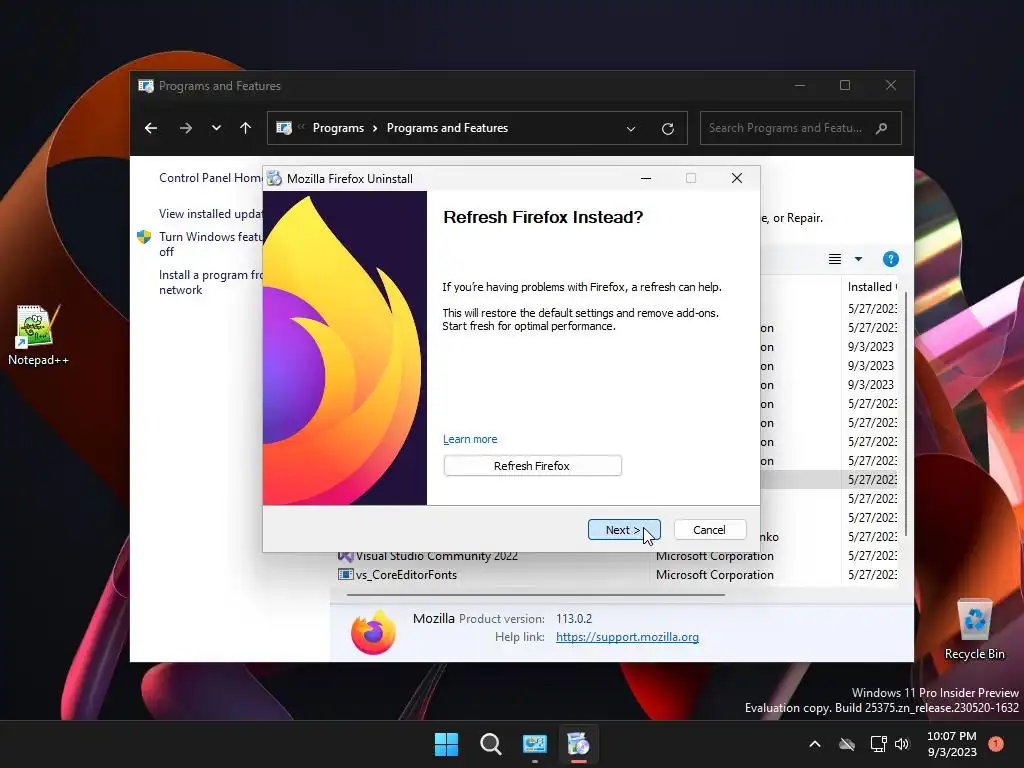This screenshot has width=1024, height=768.
Task: Click the cloud sync tray icon
Action: point(847,744)
